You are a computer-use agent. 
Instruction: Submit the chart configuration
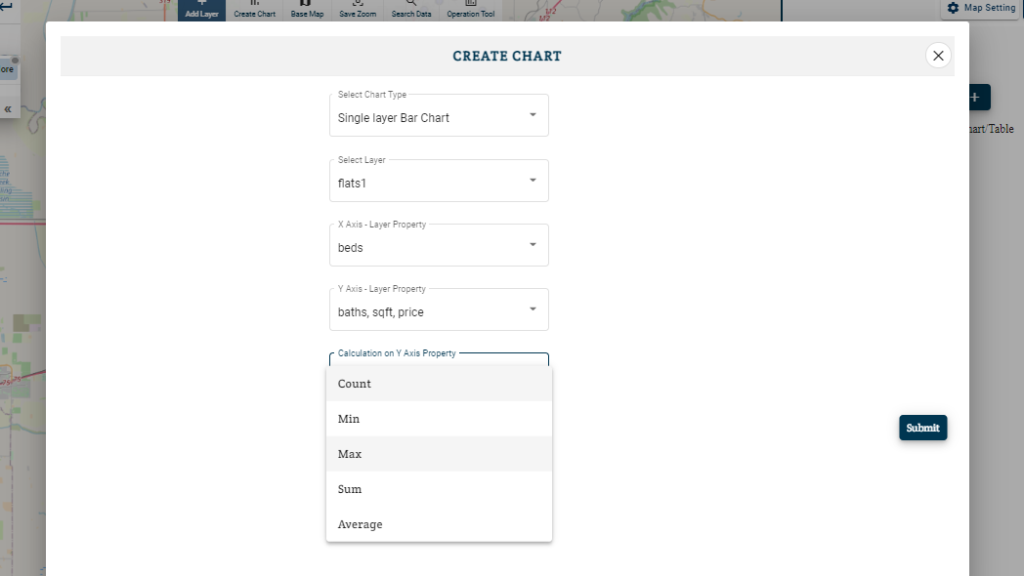point(922,427)
